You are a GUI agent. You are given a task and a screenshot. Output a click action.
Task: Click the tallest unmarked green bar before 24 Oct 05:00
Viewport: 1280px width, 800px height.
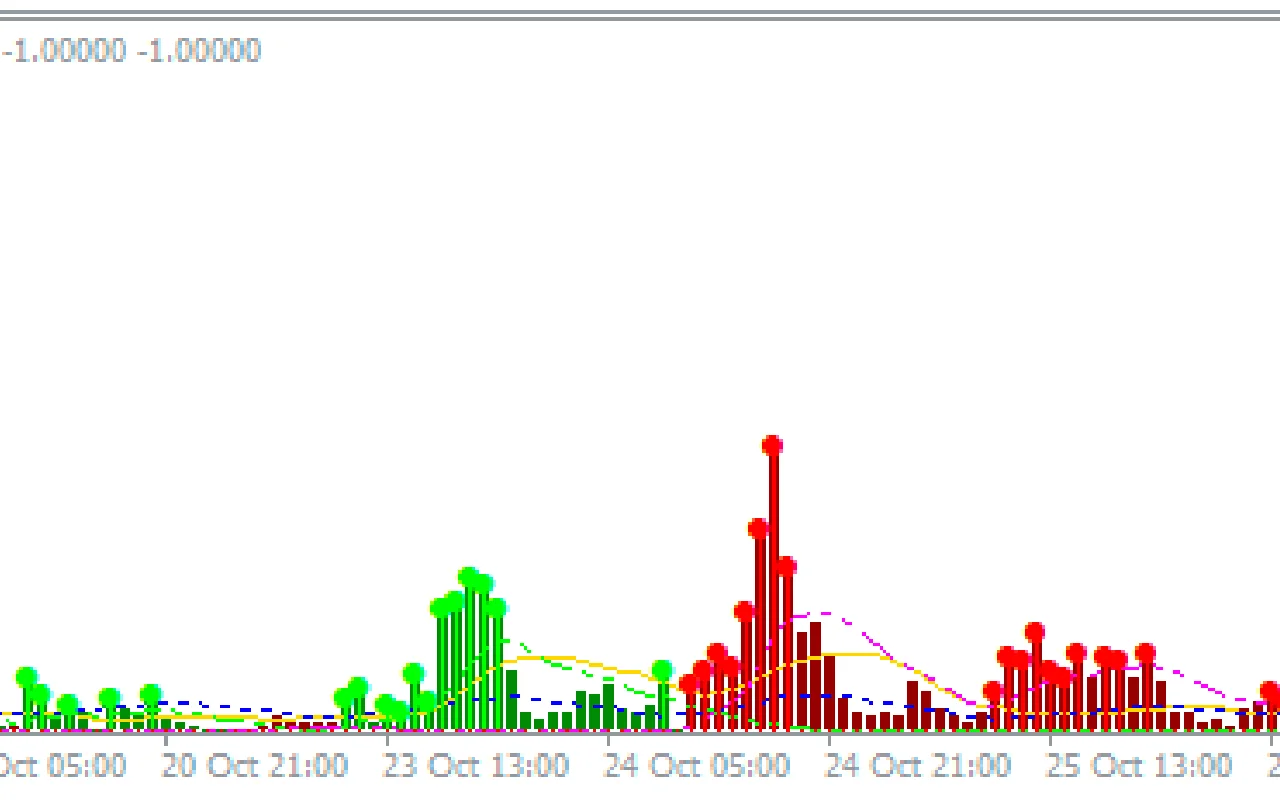pos(512,698)
